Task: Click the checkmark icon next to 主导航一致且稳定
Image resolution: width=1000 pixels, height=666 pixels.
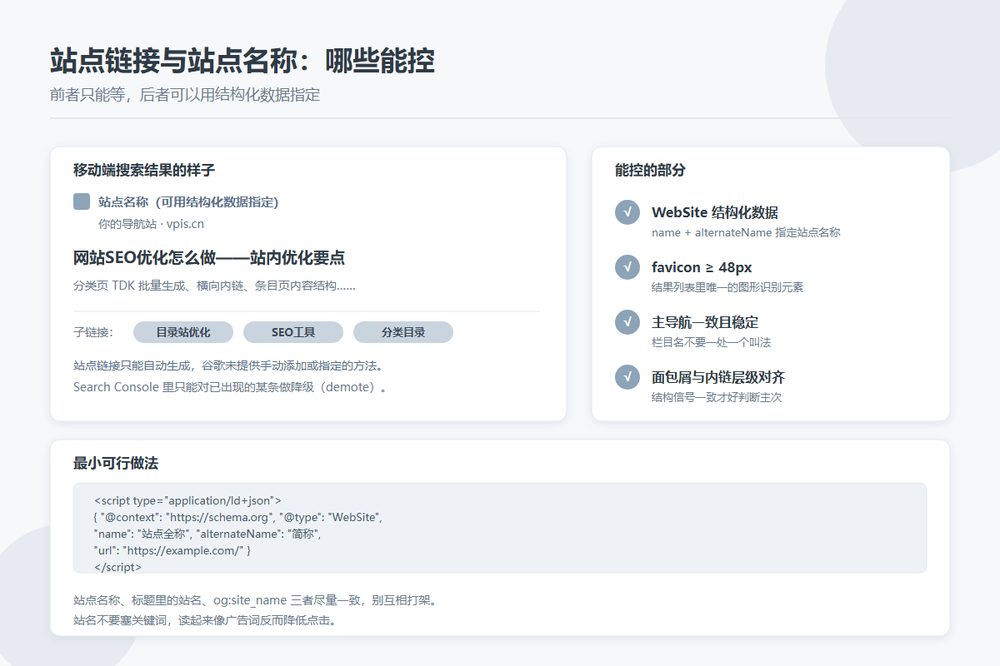Action: pyautogui.click(x=627, y=322)
